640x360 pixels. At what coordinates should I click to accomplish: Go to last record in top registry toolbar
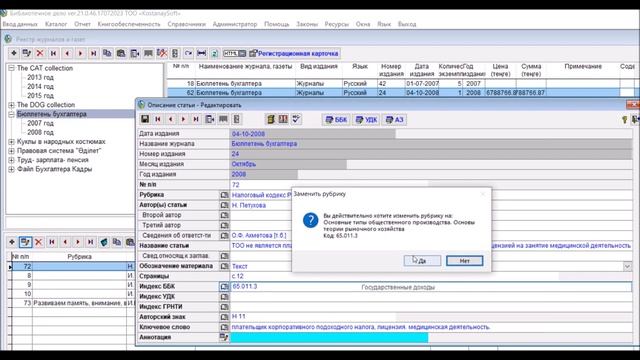pos(93,53)
